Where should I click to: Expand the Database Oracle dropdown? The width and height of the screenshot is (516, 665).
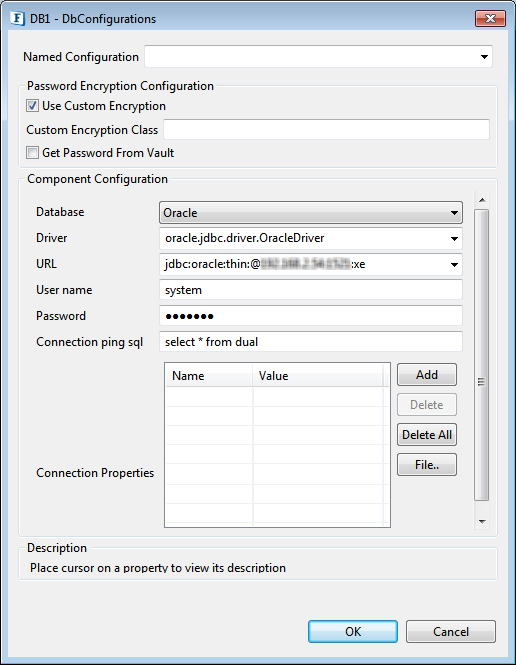coord(454,212)
